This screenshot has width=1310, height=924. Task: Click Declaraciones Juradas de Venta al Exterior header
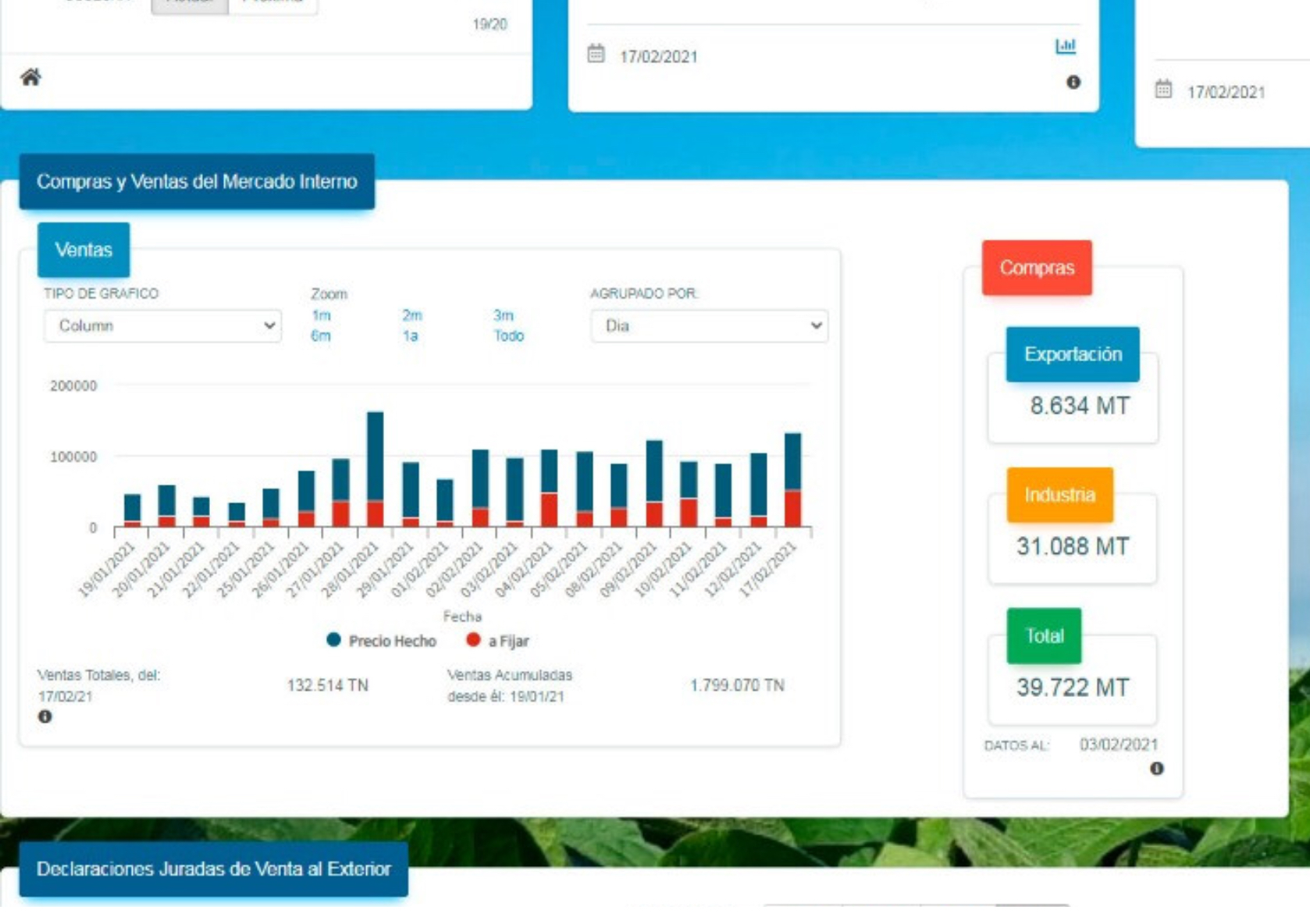point(213,869)
